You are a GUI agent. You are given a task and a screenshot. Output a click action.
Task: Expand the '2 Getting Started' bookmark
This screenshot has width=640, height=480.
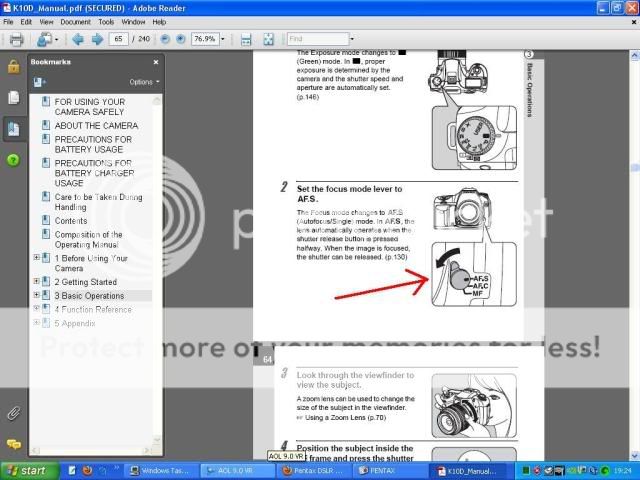[x=37, y=282]
